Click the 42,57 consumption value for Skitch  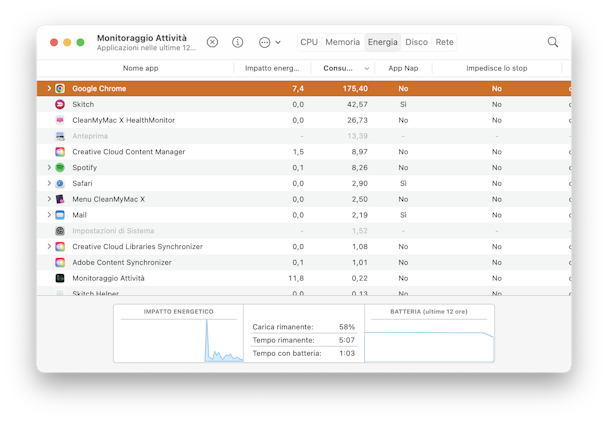[x=357, y=104]
